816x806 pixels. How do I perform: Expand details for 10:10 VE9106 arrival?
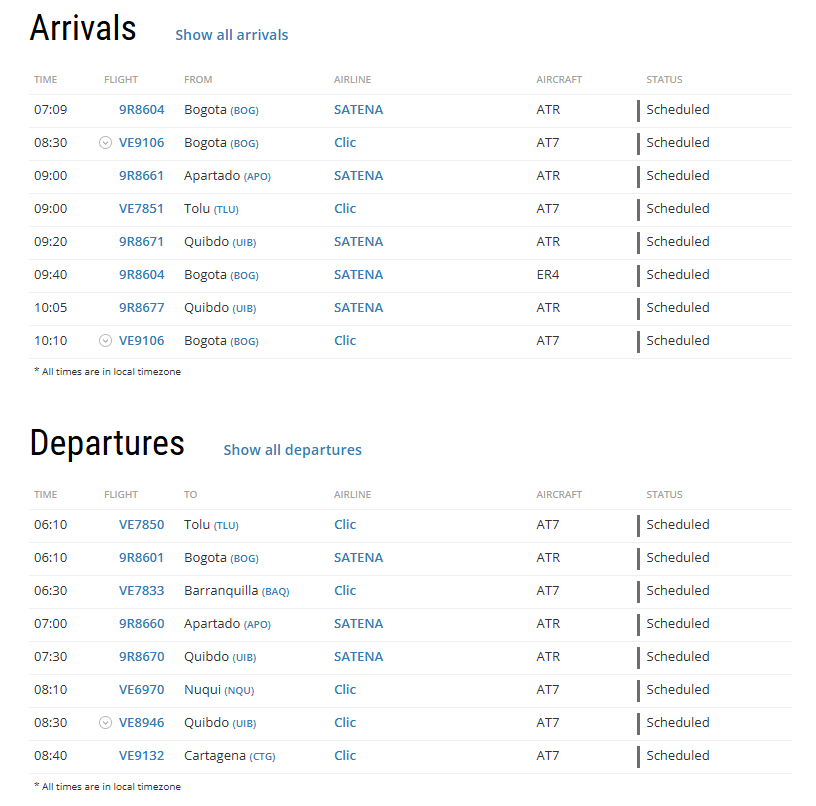coord(105,341)
